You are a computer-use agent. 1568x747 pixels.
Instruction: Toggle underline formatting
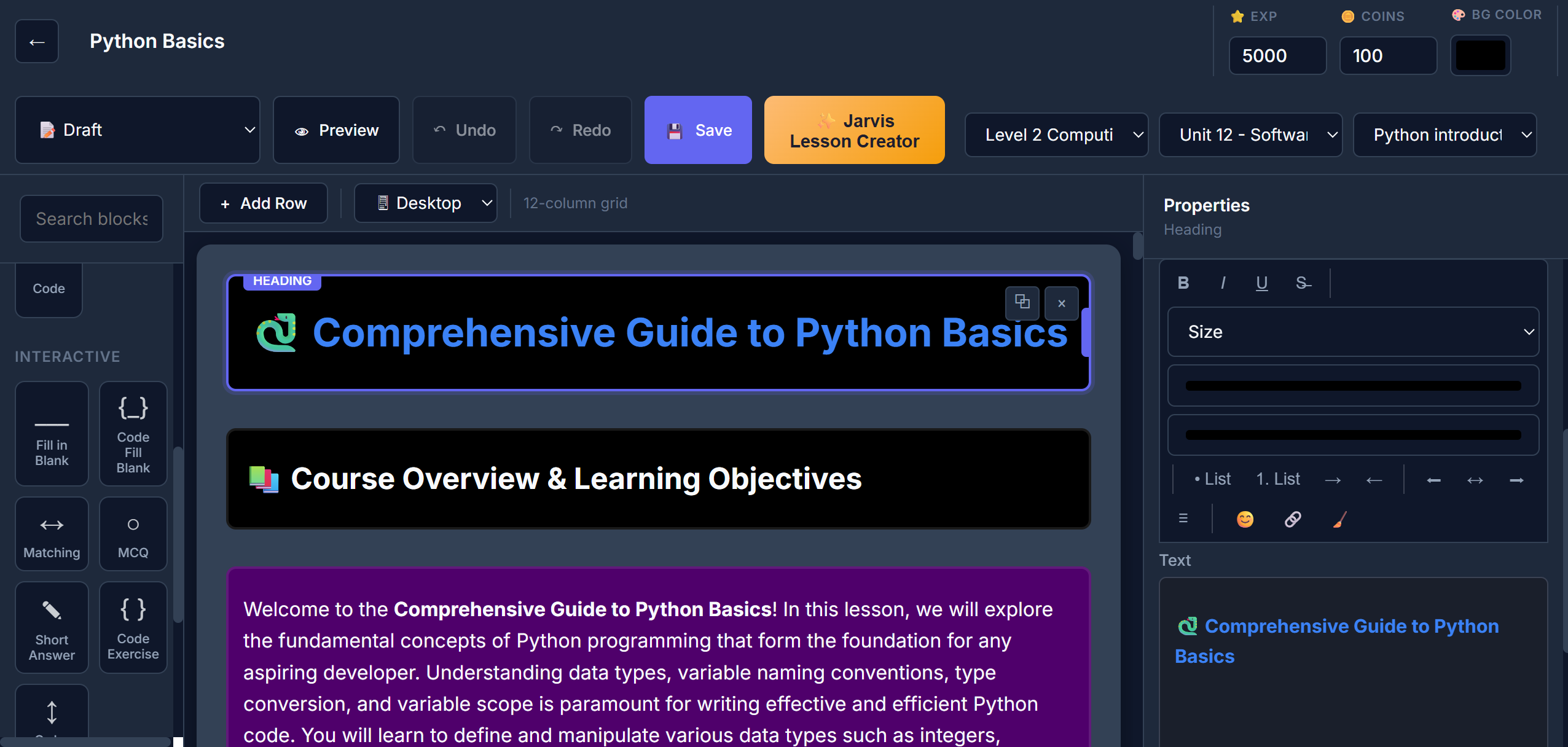(1261, 283)
